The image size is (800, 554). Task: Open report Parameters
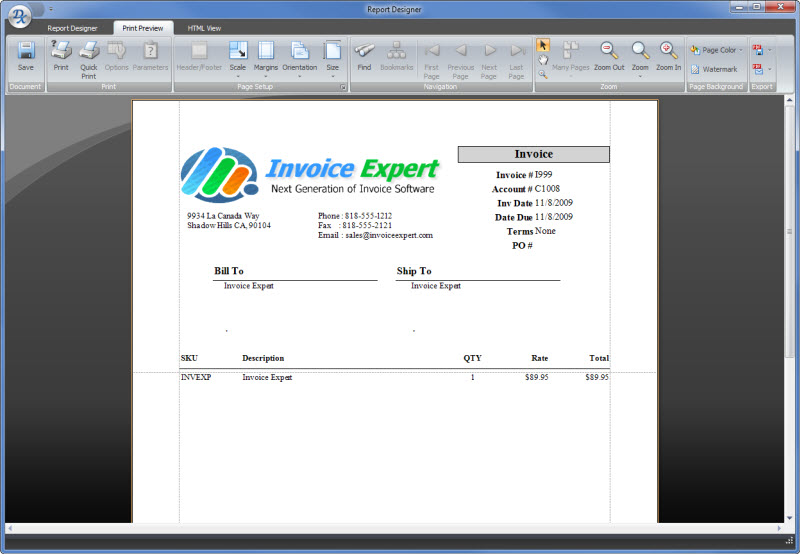[150, 57]
